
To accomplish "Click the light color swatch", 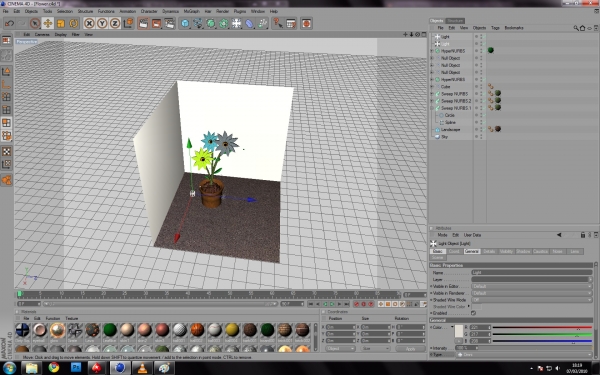I will (x=459, y=331).
